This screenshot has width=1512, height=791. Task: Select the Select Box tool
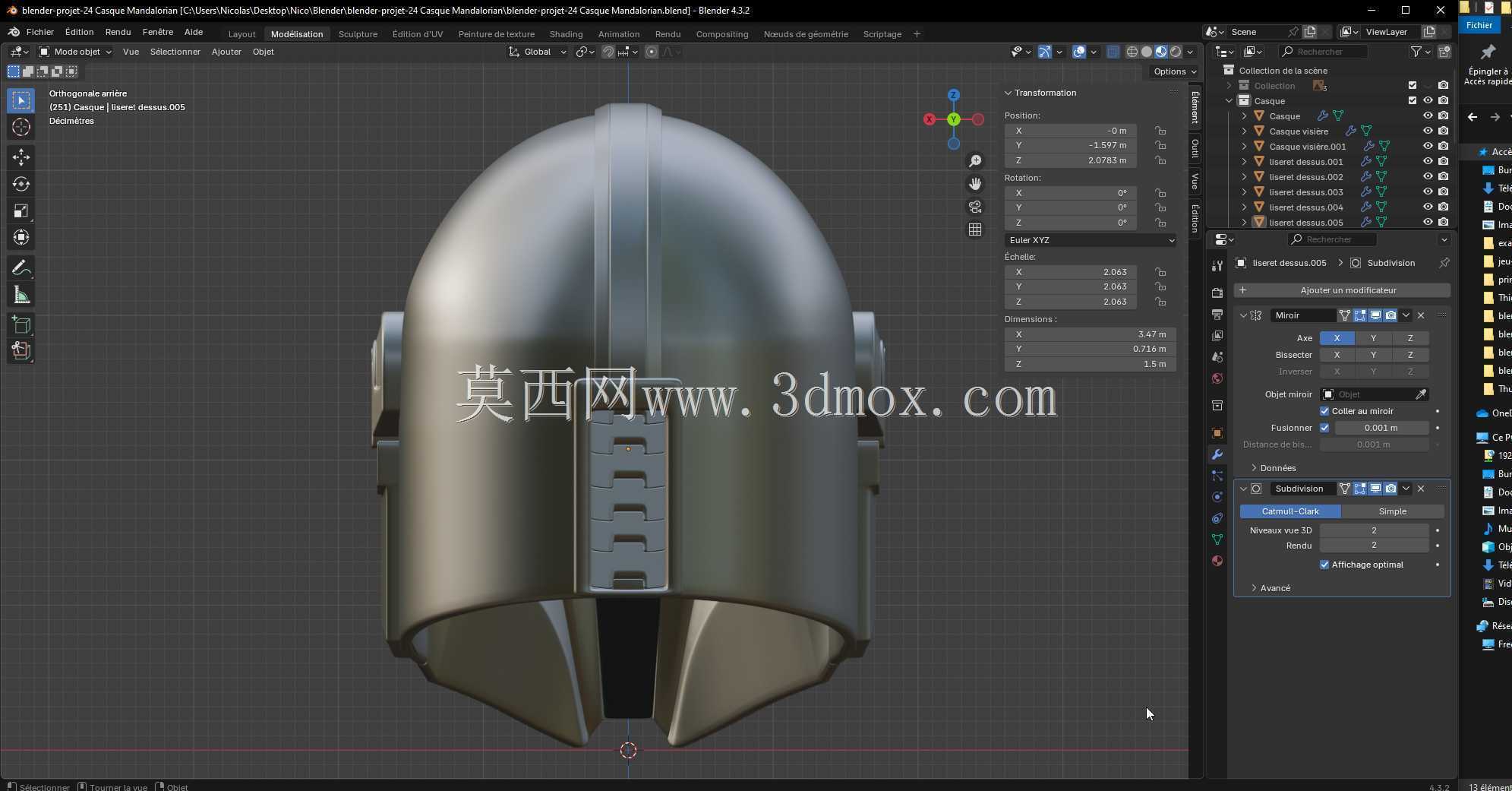21,100
